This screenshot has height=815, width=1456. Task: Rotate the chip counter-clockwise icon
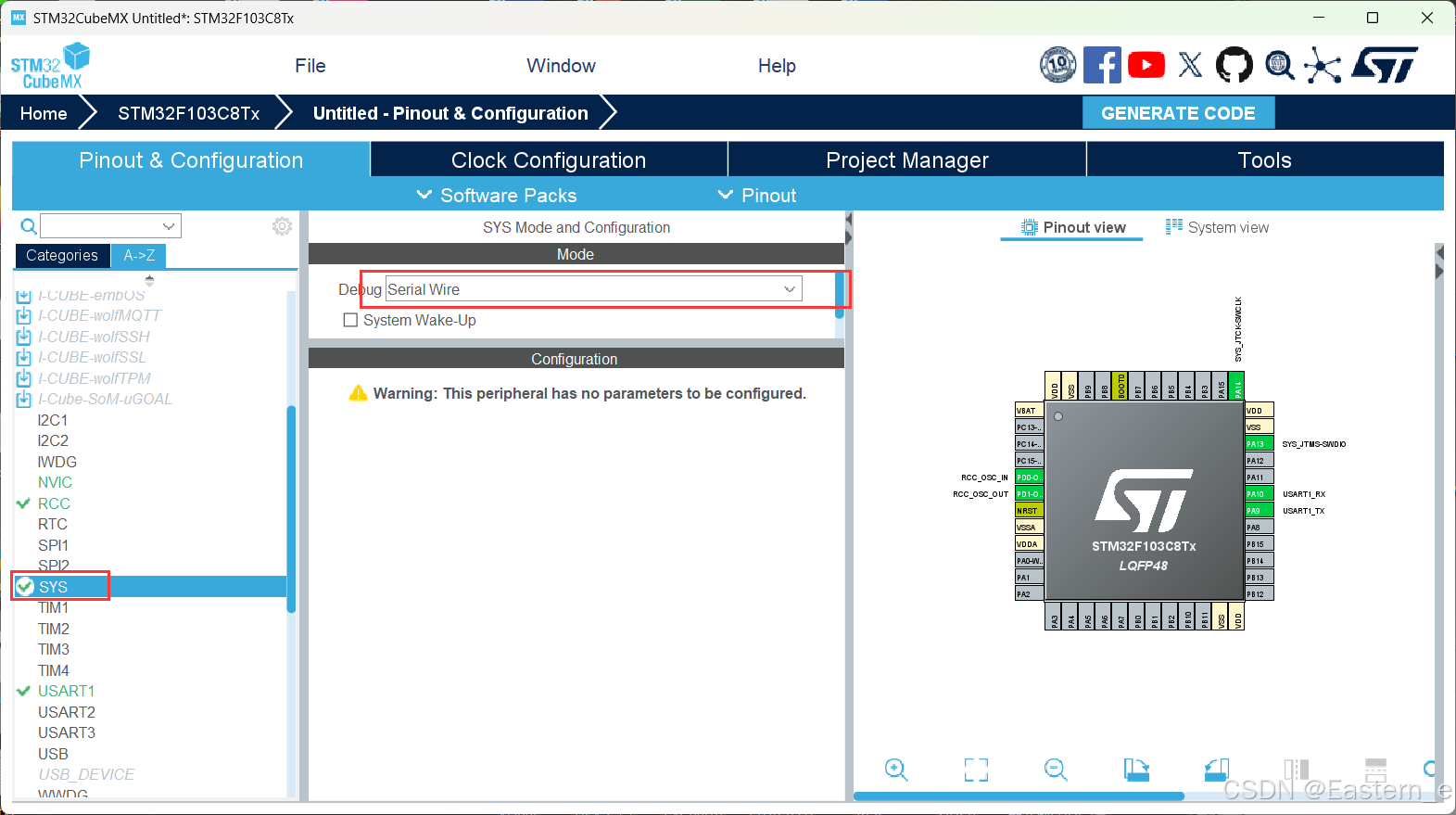pyautogui.click(x=1216, y=770)
